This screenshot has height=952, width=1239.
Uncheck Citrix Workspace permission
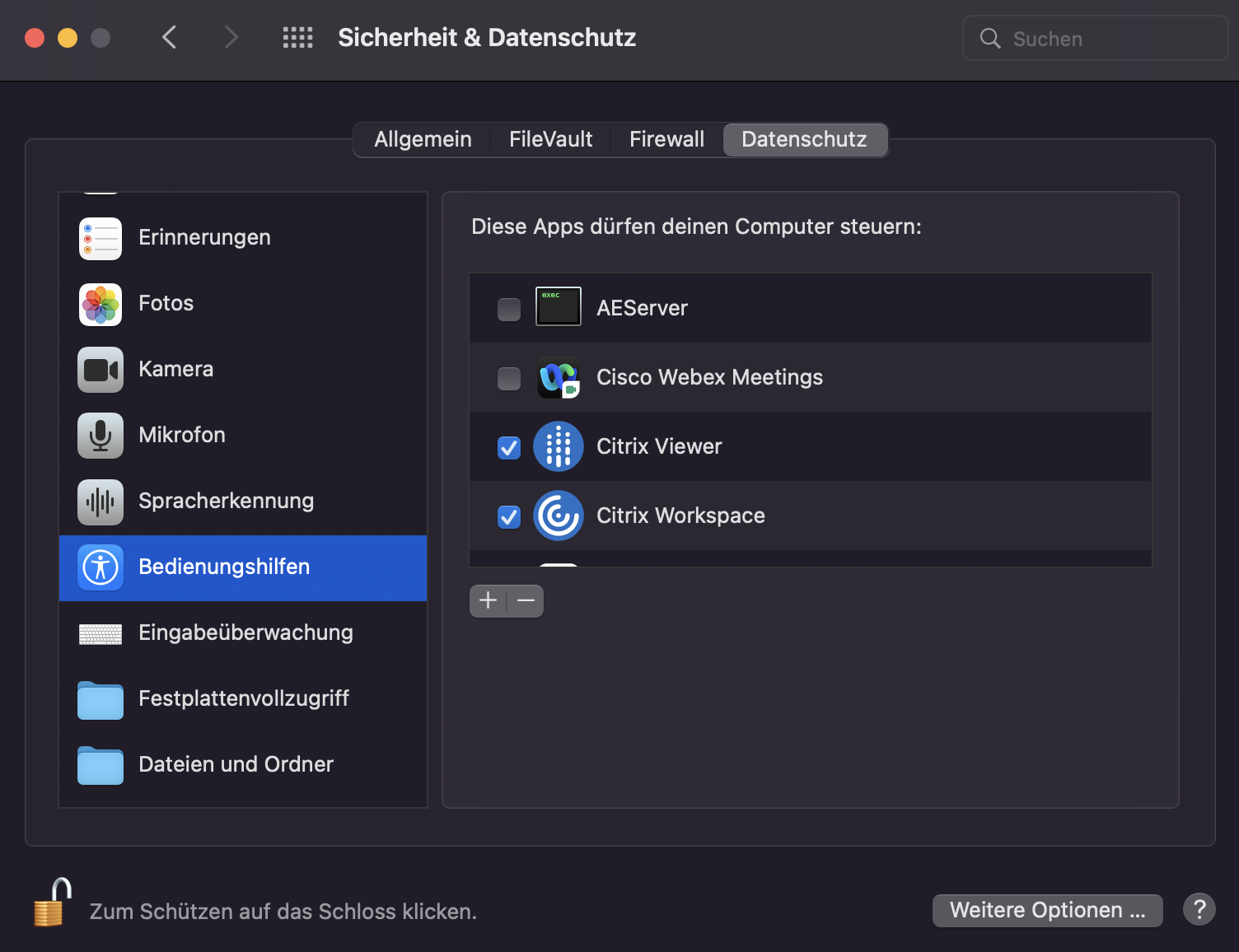(508, 516)
